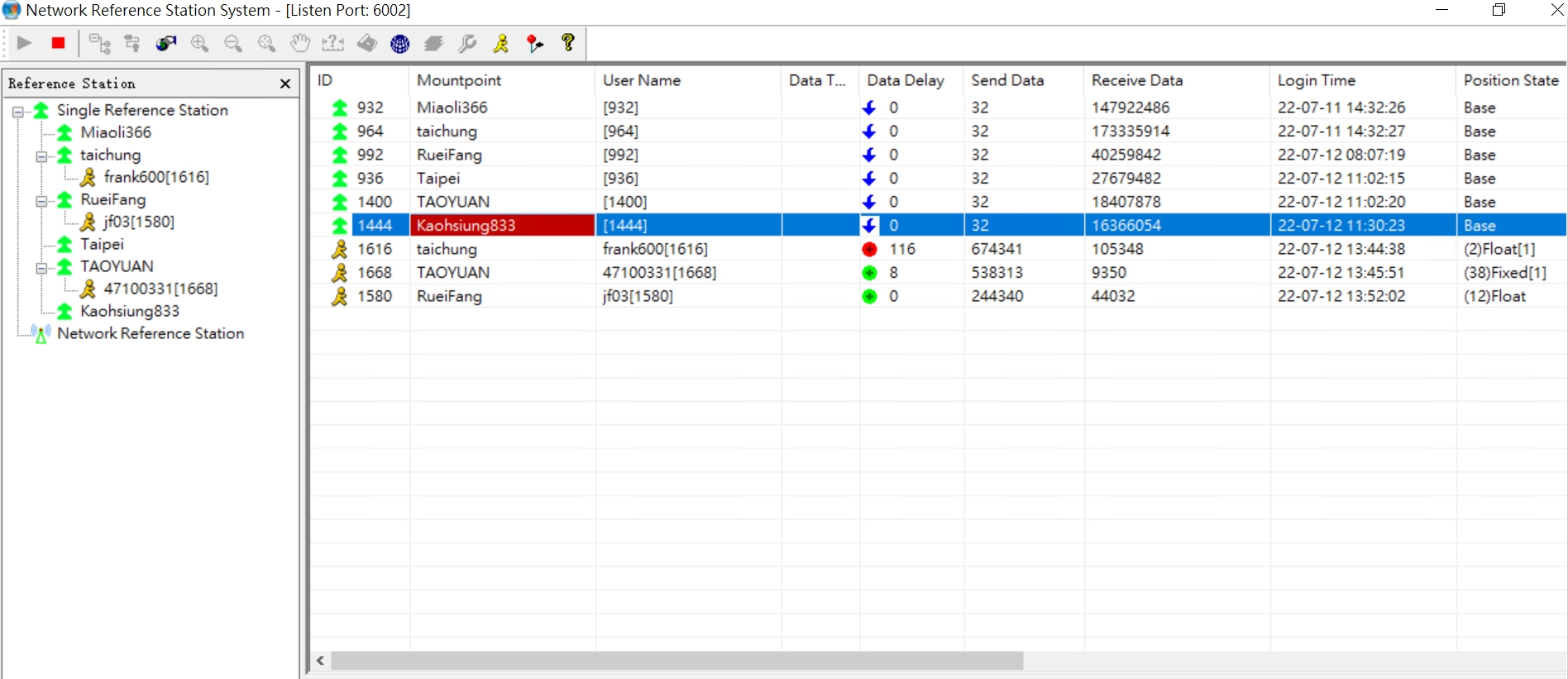Sort by the Position State column header
1568x679 pixels.
pyautogui.click(x=1511, y=80)
